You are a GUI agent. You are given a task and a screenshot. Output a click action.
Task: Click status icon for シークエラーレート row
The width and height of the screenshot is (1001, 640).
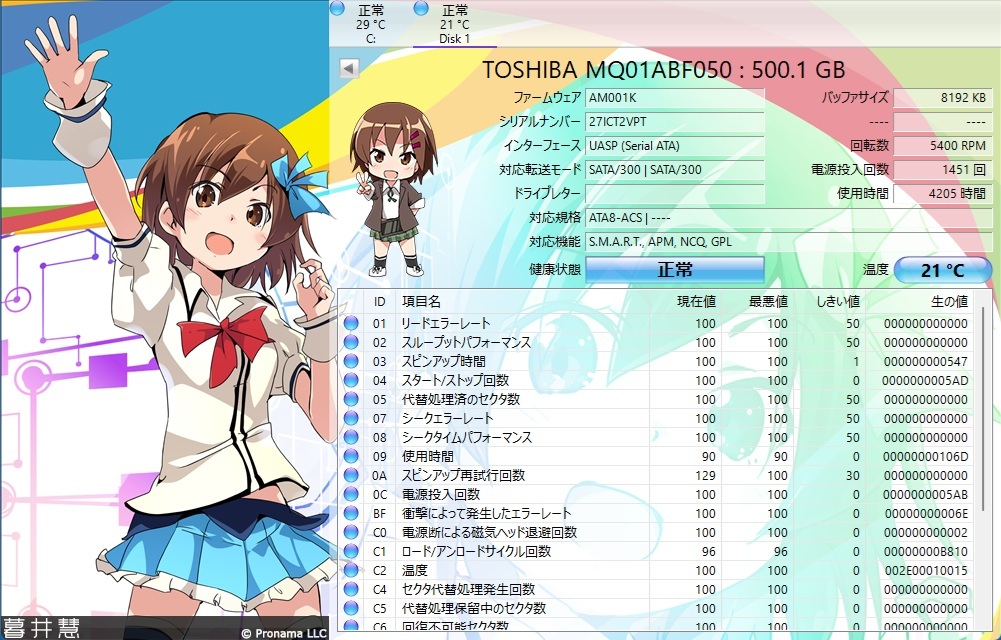[351, 418]
